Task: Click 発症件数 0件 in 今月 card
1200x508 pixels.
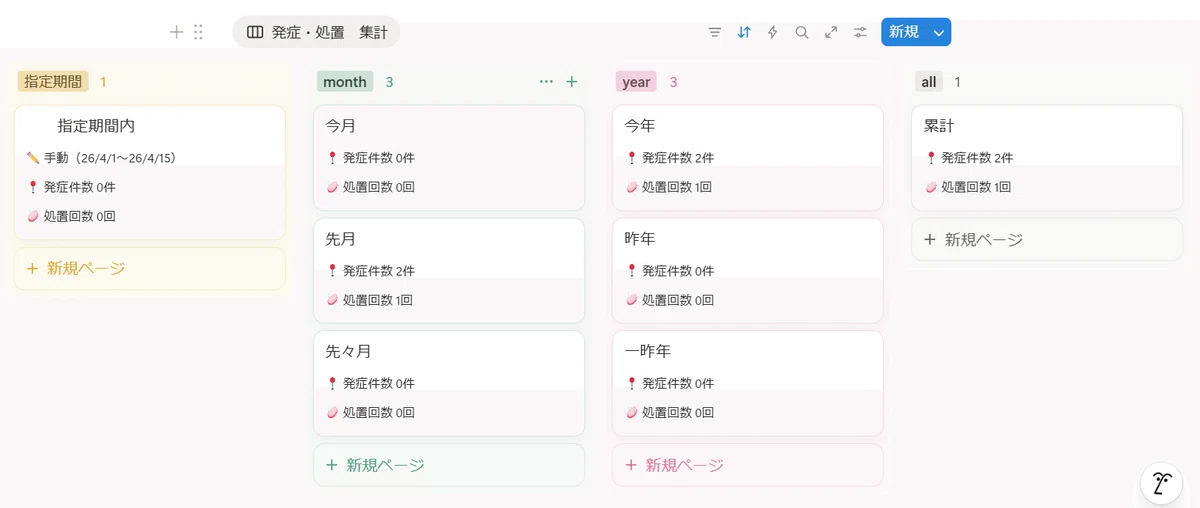Action: 378,158
